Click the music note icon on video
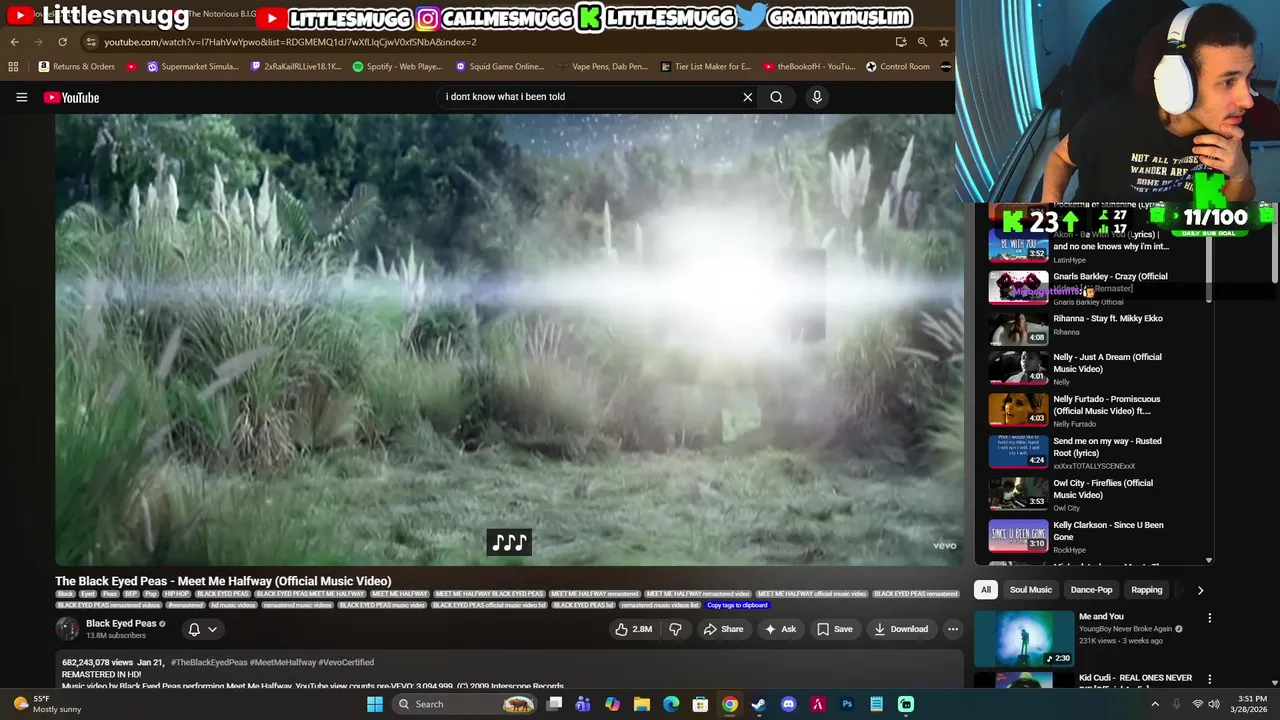 (x=509, y=542)
